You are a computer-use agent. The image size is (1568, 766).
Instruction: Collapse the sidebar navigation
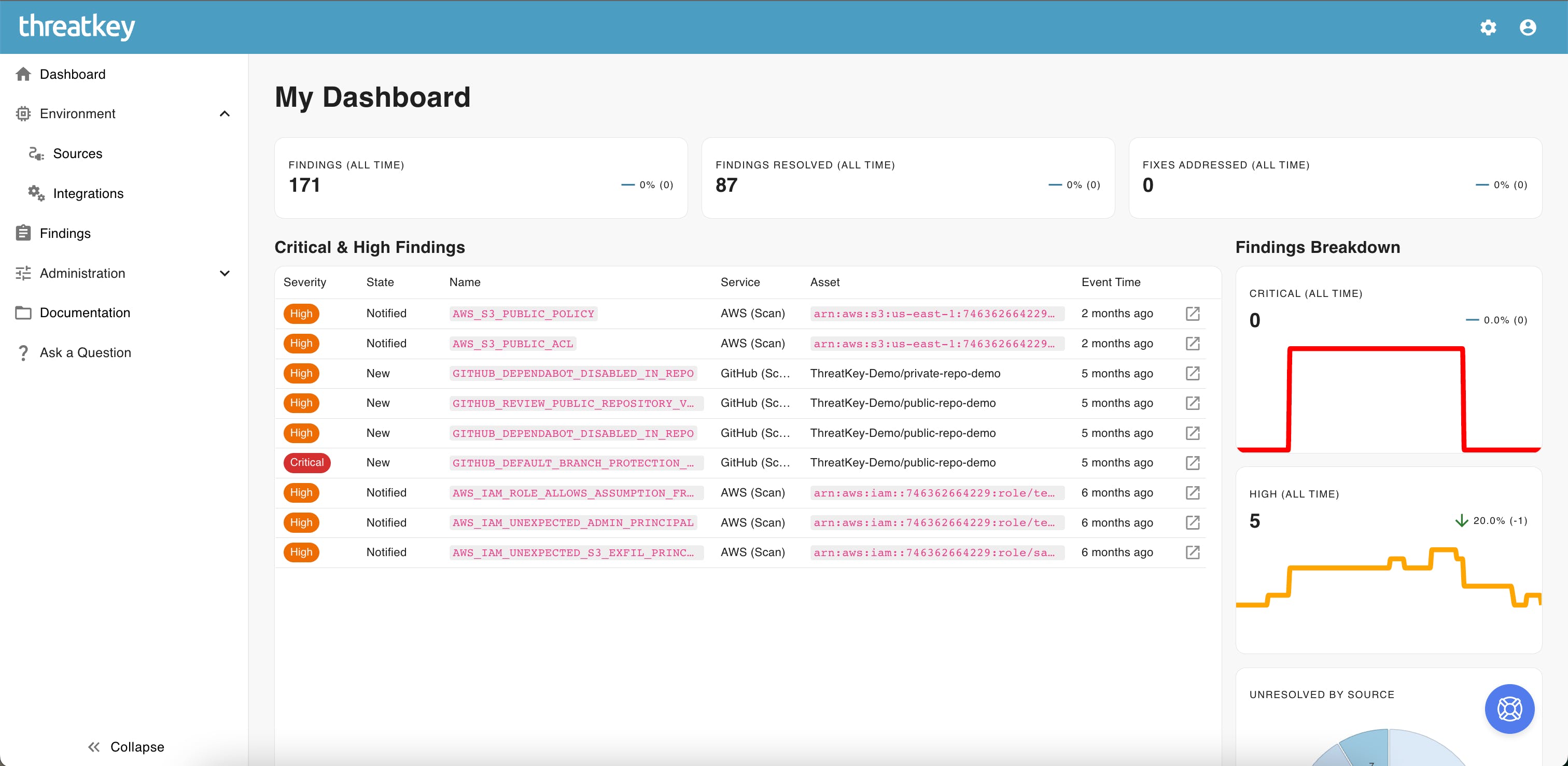tap(126, 746)
